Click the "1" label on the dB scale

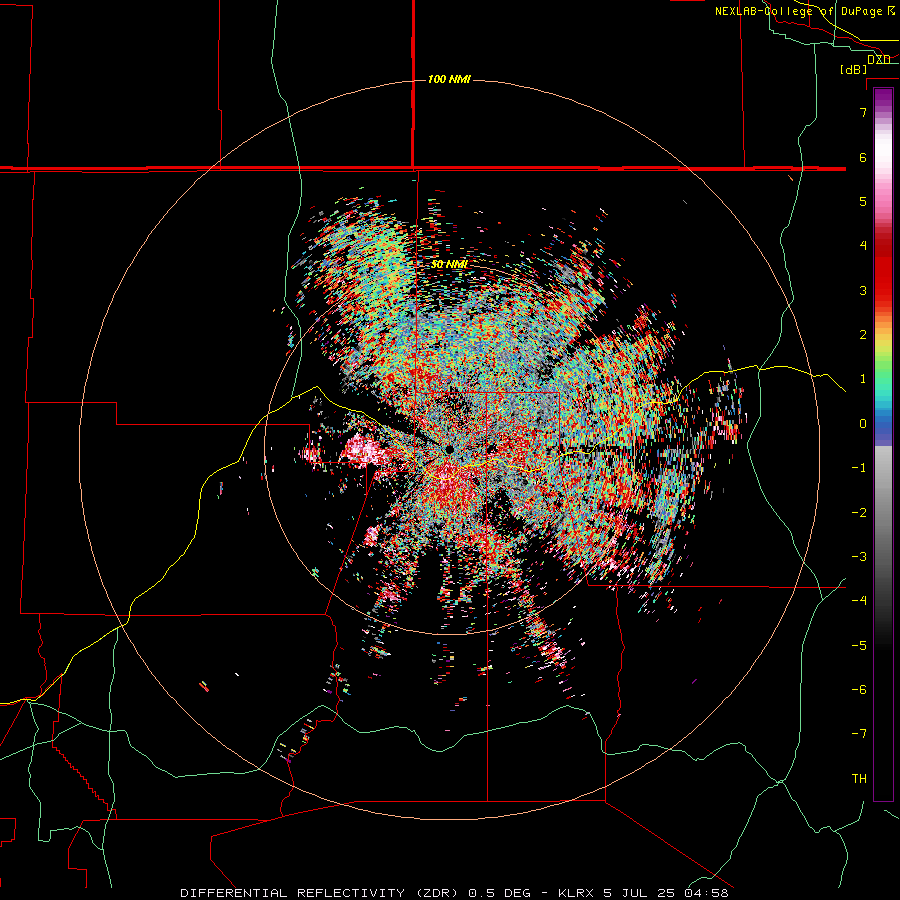(863, 379)
